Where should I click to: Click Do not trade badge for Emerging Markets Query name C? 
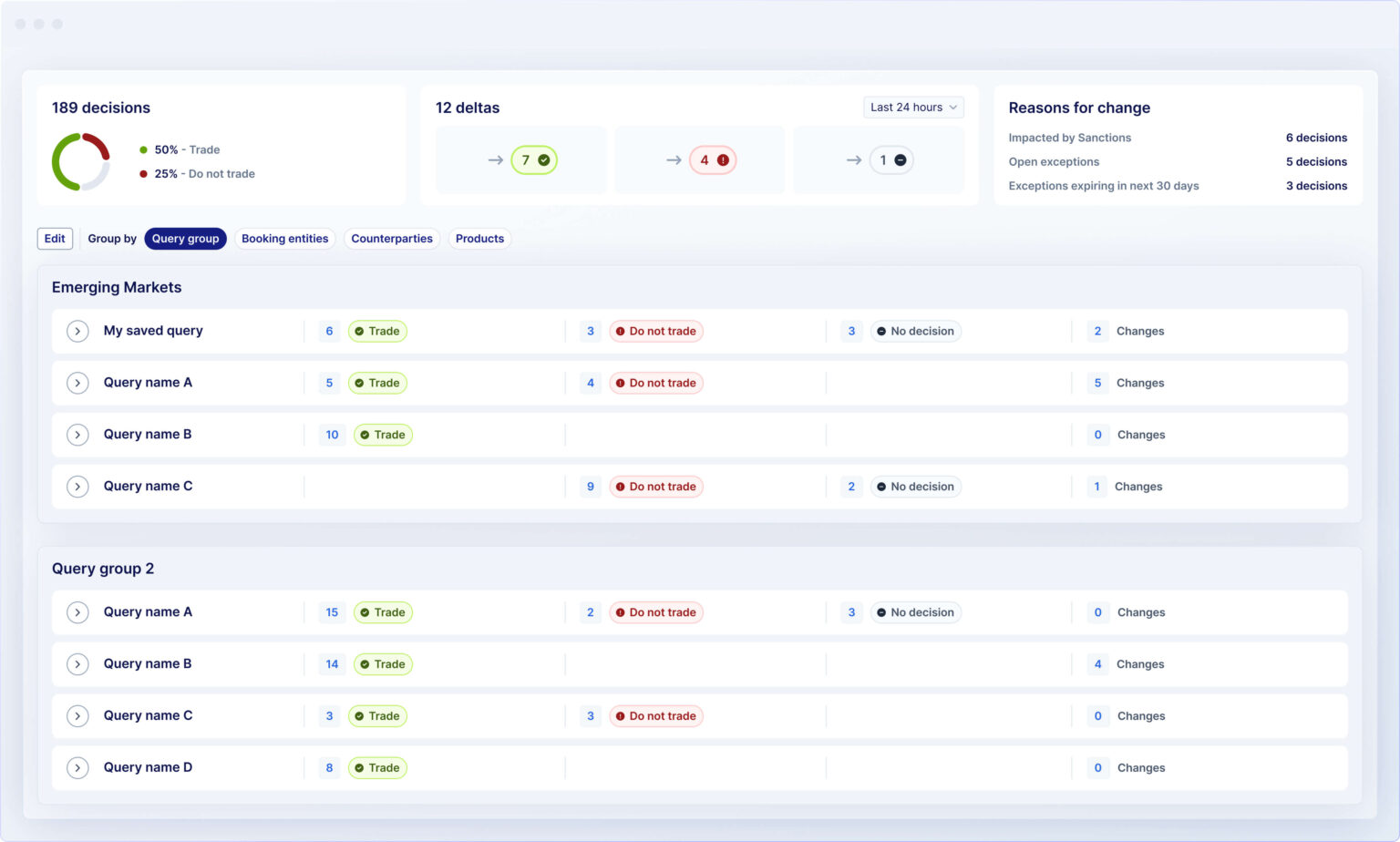coord(655,487)
